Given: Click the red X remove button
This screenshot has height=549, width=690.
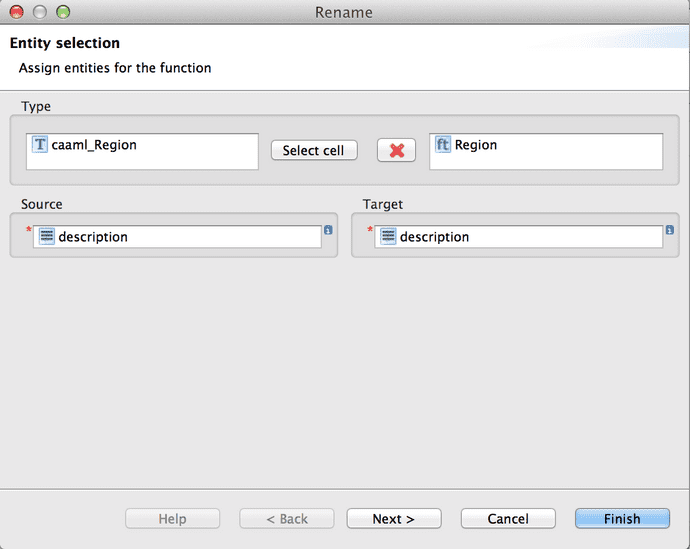Looking at the screenshot, I should [x=396, y=150].
